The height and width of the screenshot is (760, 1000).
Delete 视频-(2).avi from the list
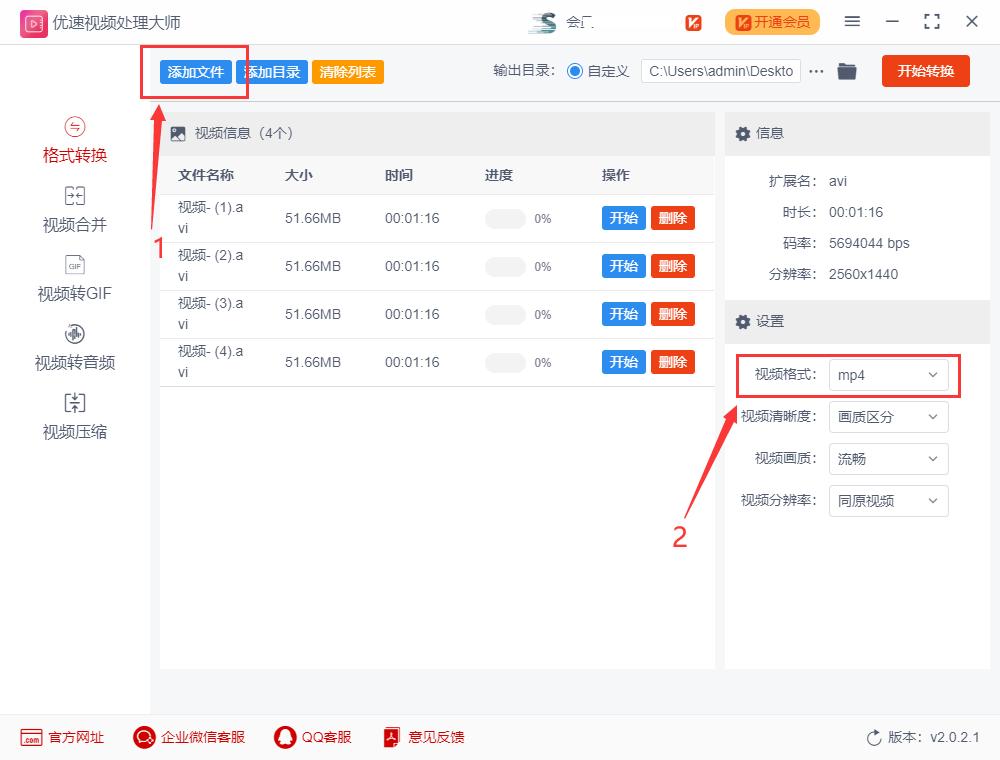point(672,266)
